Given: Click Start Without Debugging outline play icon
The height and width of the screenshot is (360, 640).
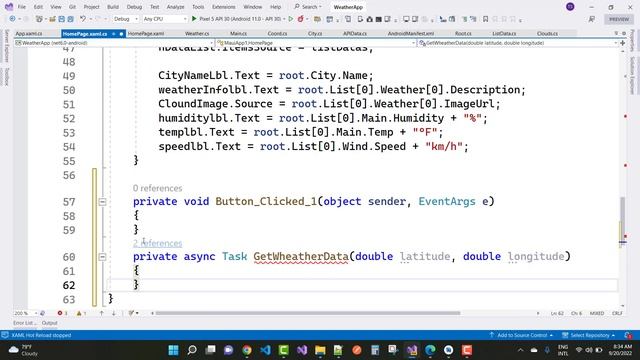Looking at the screenshot, I should 291,19.
